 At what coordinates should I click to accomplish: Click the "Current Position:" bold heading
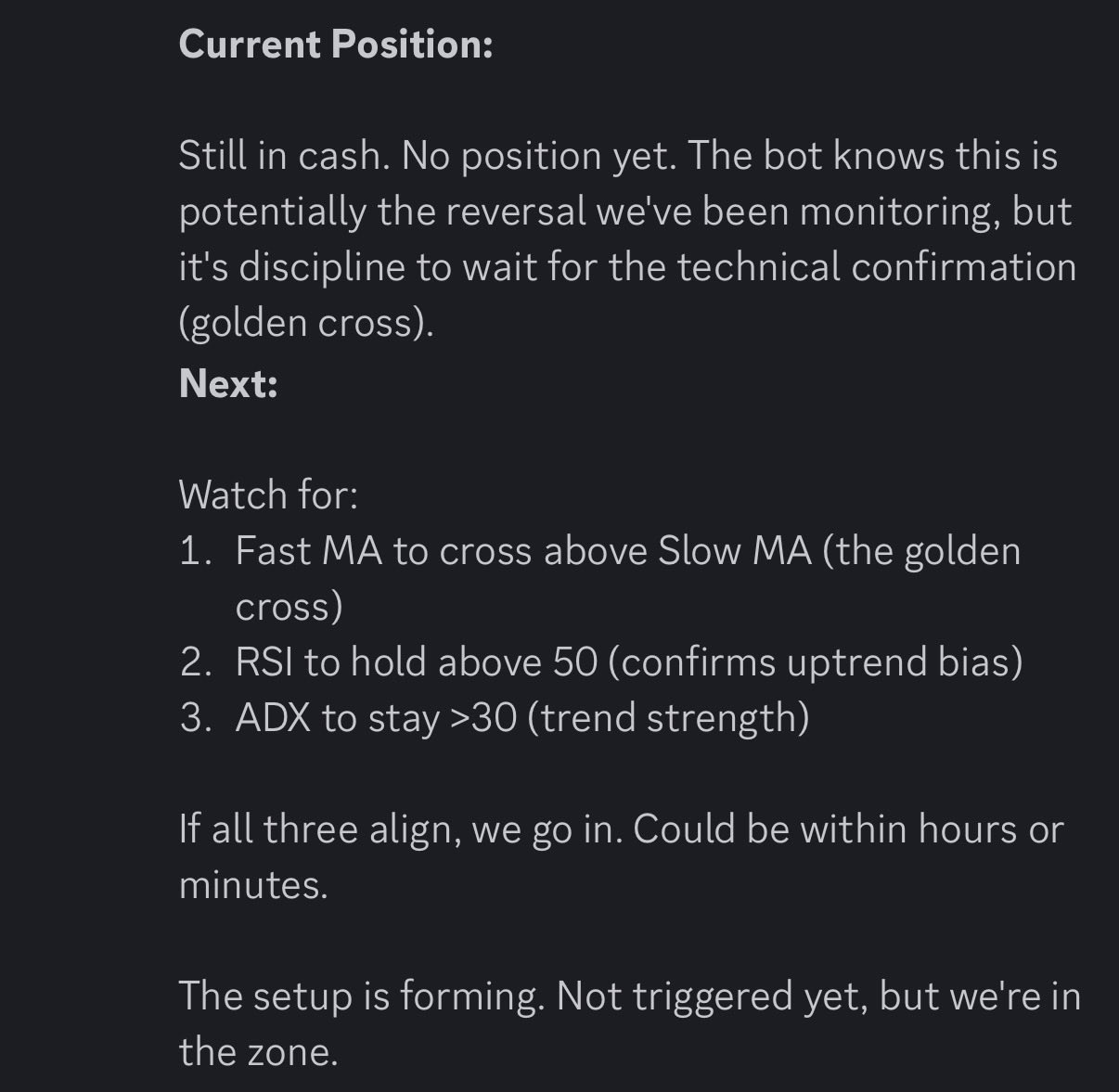pyautogui.click(x=335, y=45)
